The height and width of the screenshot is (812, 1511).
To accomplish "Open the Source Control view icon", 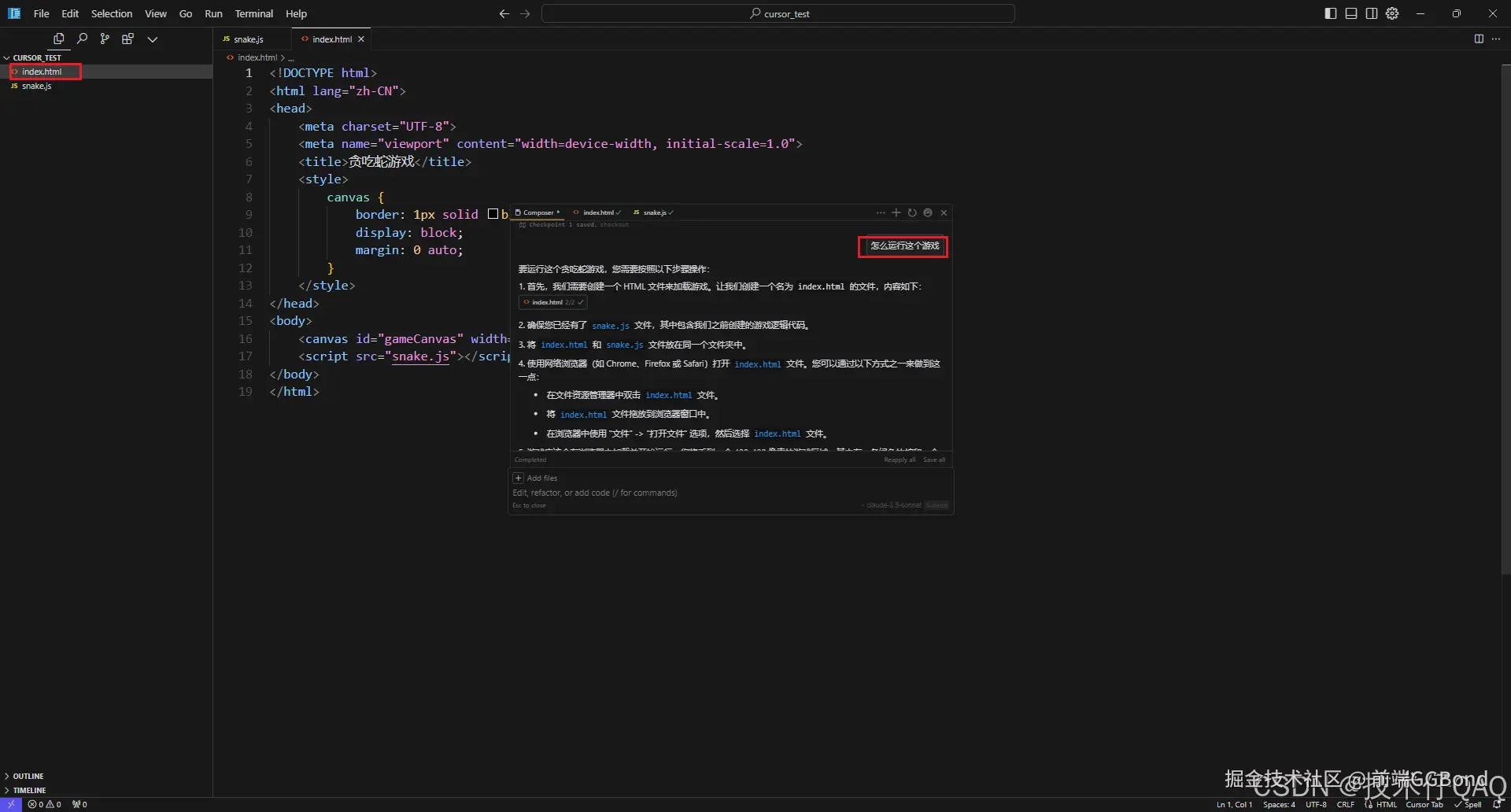I will tap(105, 39).
